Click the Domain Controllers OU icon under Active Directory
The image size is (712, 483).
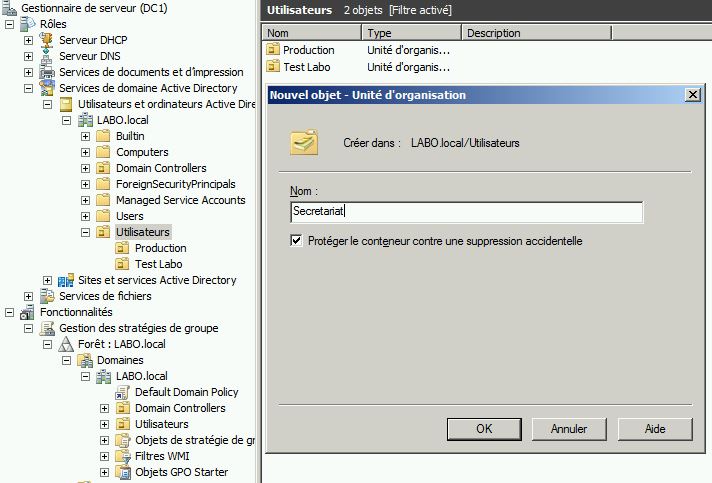tap(104, 168)
